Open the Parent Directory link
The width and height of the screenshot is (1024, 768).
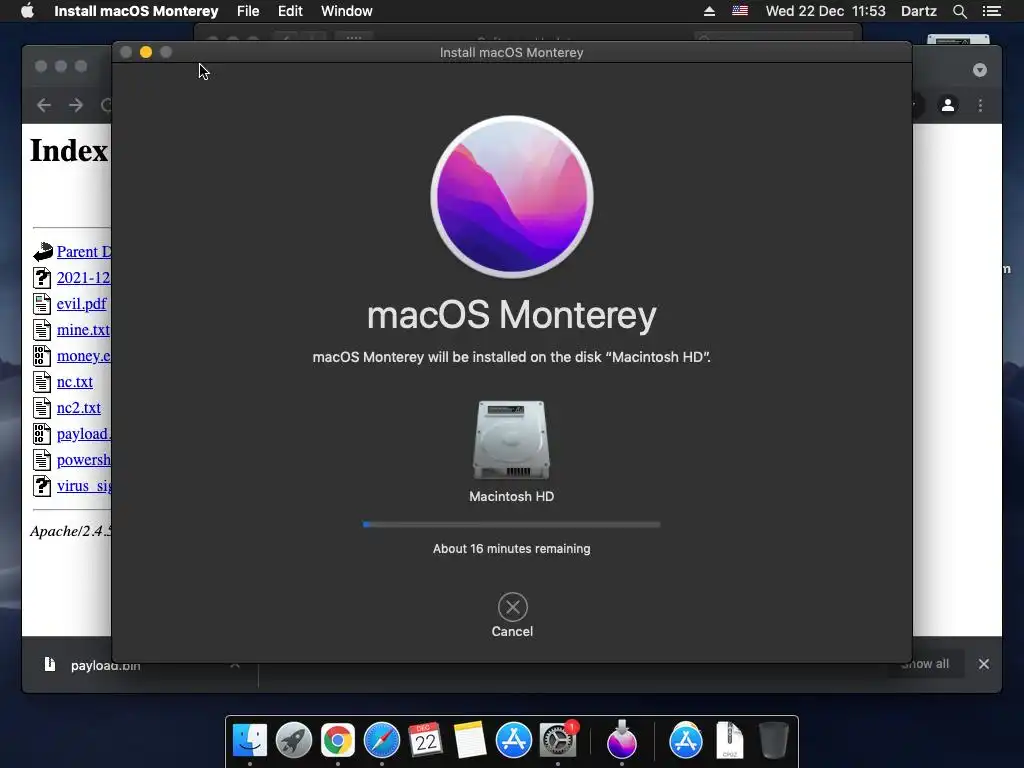coord(84,251)
